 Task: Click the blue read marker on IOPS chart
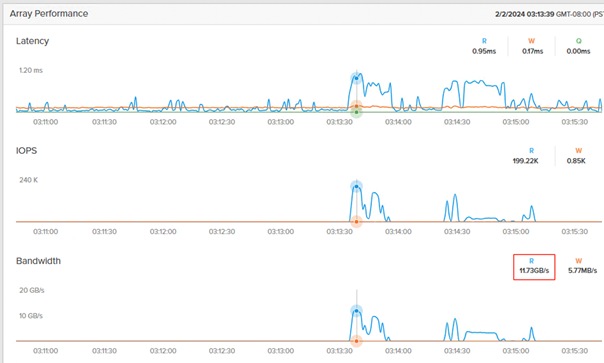pos(357,187)
